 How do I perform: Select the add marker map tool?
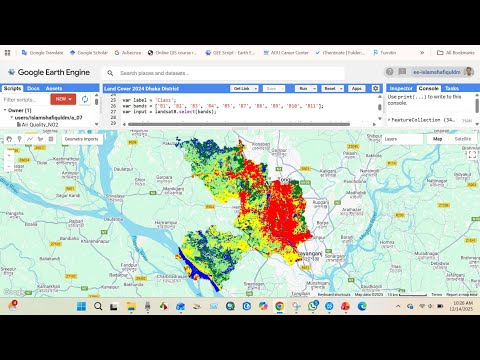(20, 139)
